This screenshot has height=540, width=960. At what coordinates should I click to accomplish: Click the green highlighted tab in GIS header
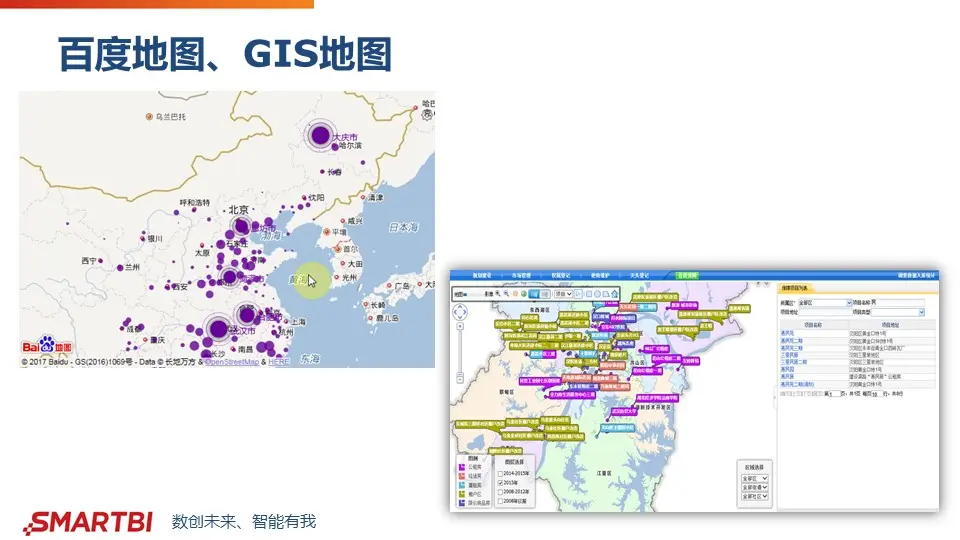687,276
